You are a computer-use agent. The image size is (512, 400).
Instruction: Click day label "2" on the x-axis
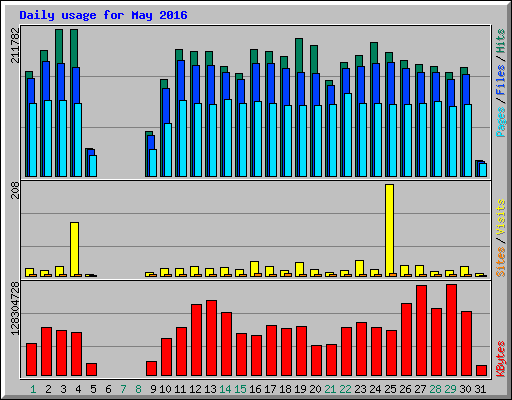tap(48, 389)
